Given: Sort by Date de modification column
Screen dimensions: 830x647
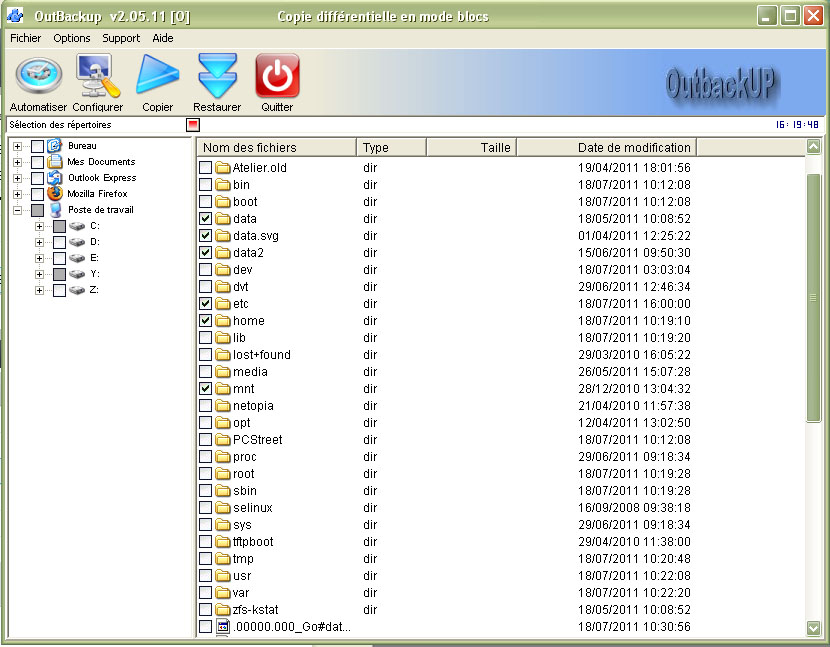Looking at the screenshot, I should 607,147.
